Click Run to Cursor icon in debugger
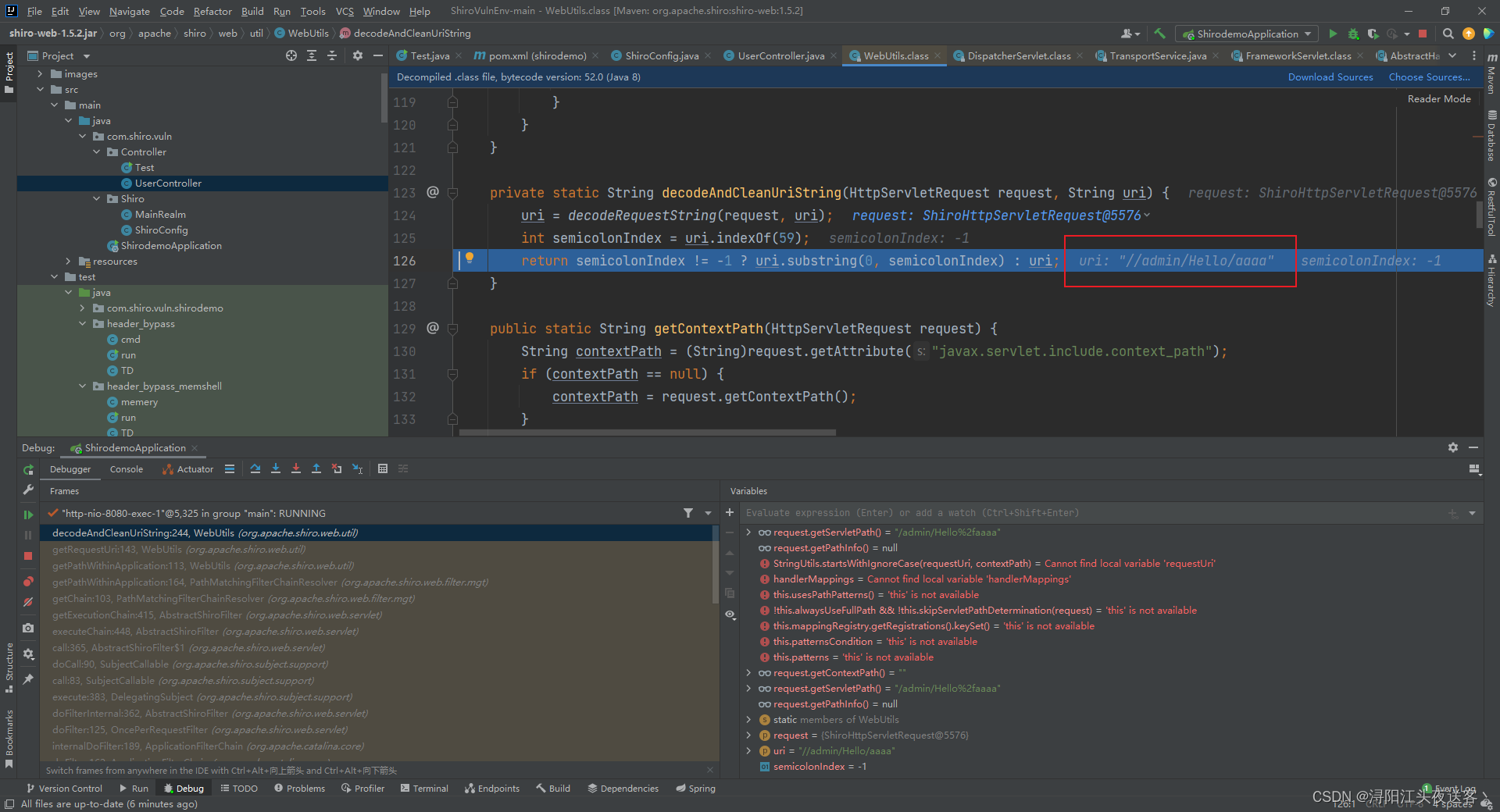Image resolution: width=1500 pixels, height=812 pixels. (x=357, y=468)
